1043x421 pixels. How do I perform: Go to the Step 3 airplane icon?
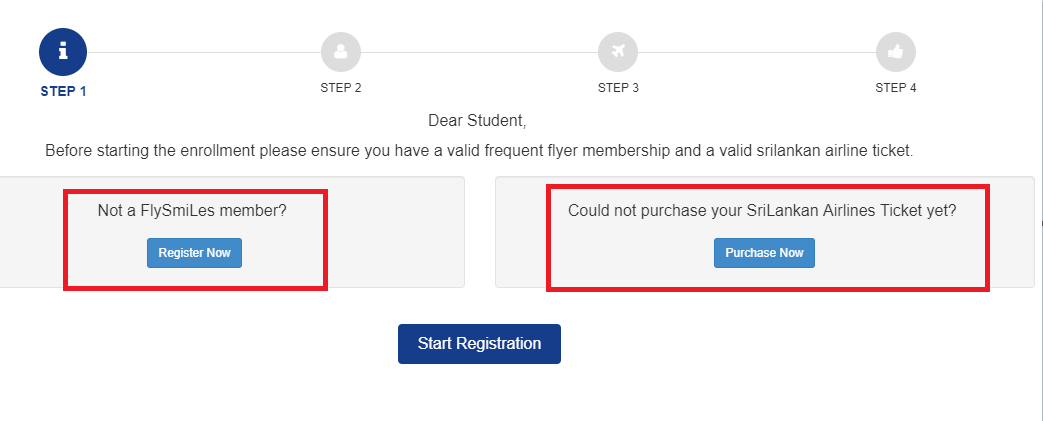[618, 51]
